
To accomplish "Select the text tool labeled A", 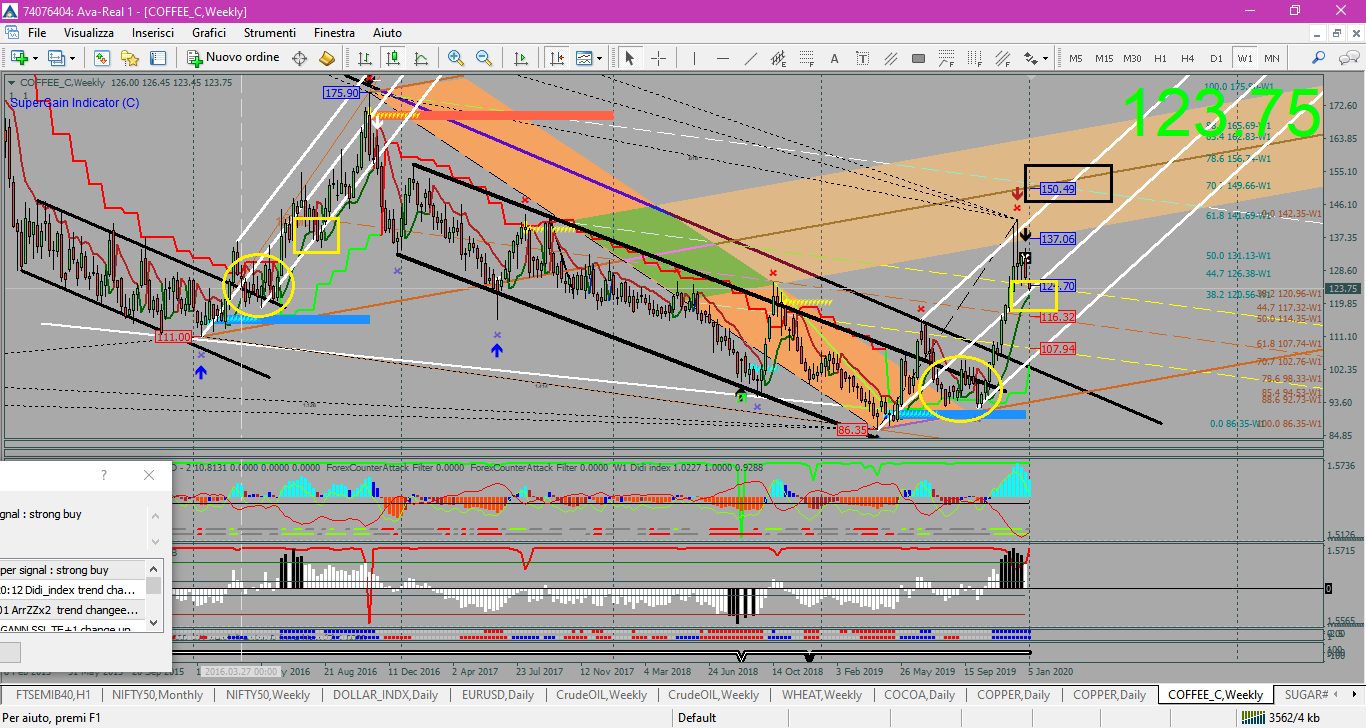I will coord(834,58).
